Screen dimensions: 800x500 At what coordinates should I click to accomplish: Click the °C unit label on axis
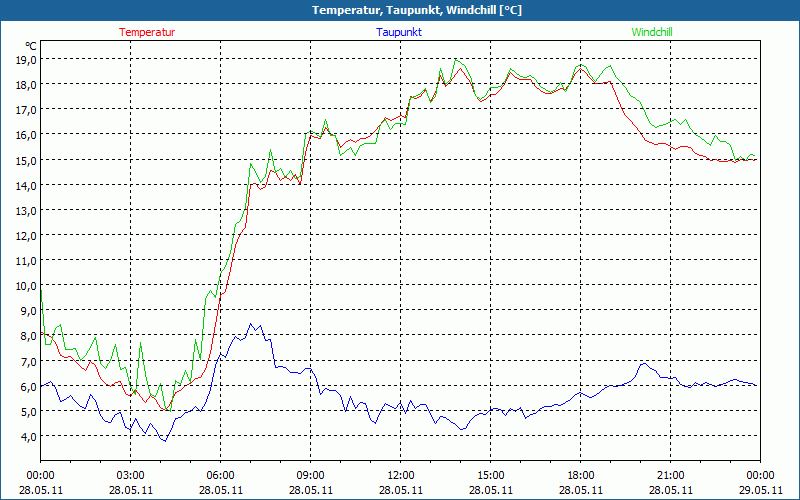tap(31, 46)
